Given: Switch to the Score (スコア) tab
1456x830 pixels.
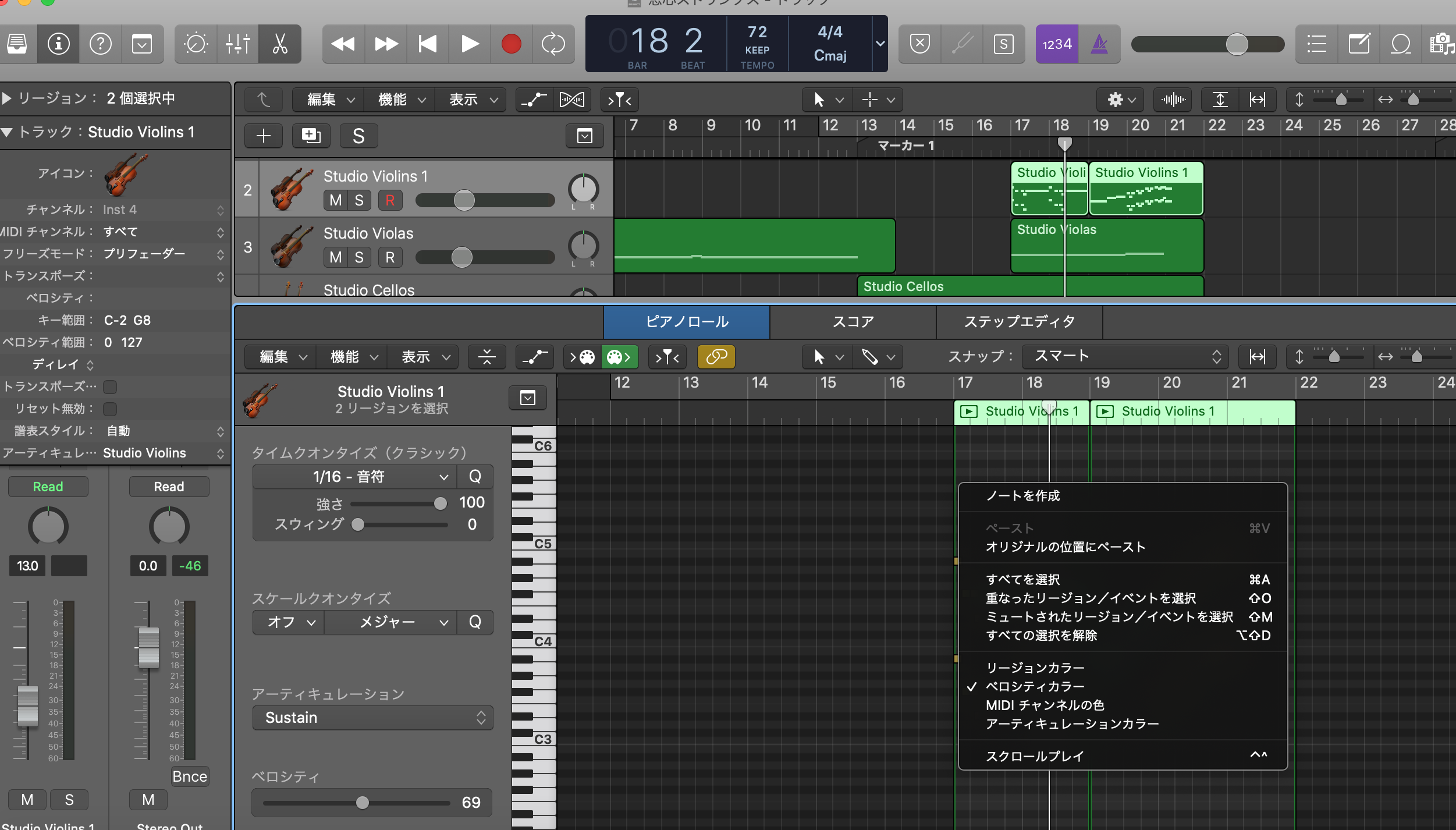Looking at the screenshot, I should 853,322.
